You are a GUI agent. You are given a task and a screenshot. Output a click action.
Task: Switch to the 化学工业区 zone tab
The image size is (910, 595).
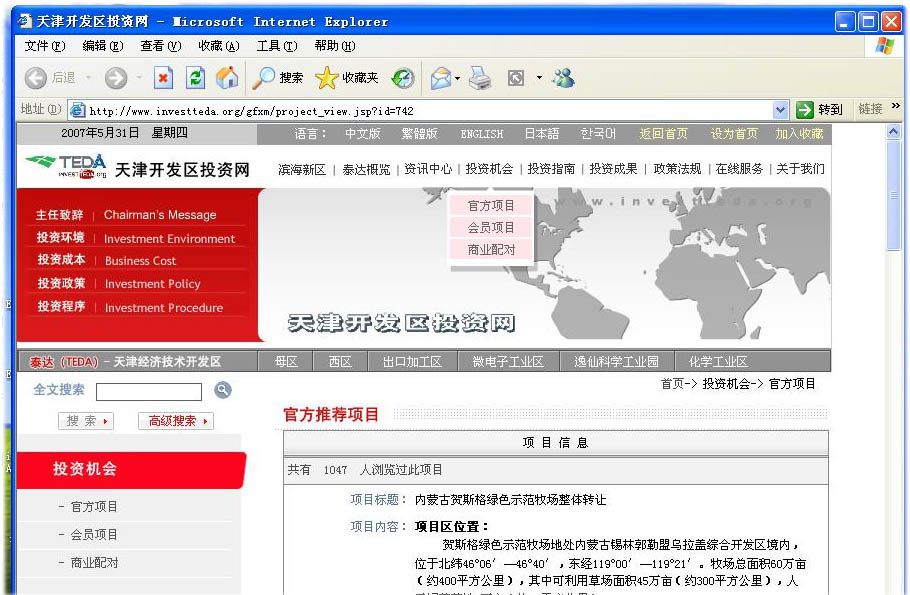[x=718, y=362]
